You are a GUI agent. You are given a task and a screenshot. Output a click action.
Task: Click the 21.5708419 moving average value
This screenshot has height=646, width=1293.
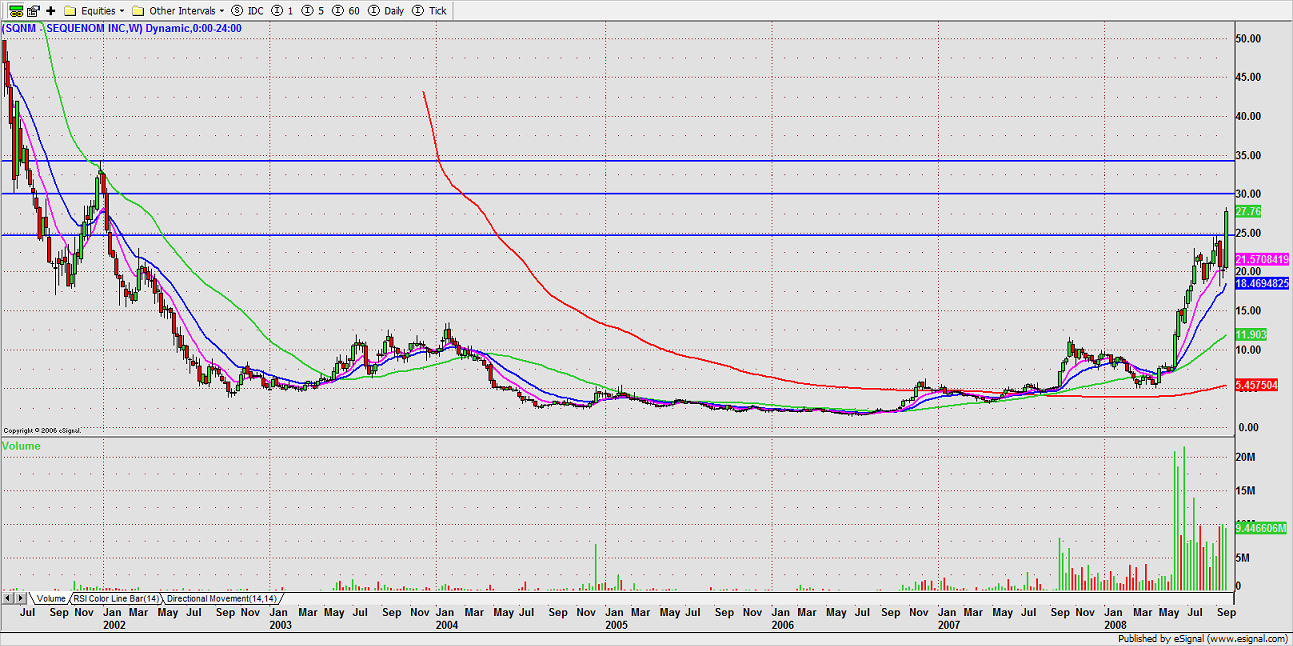[x=1260, y=259]
